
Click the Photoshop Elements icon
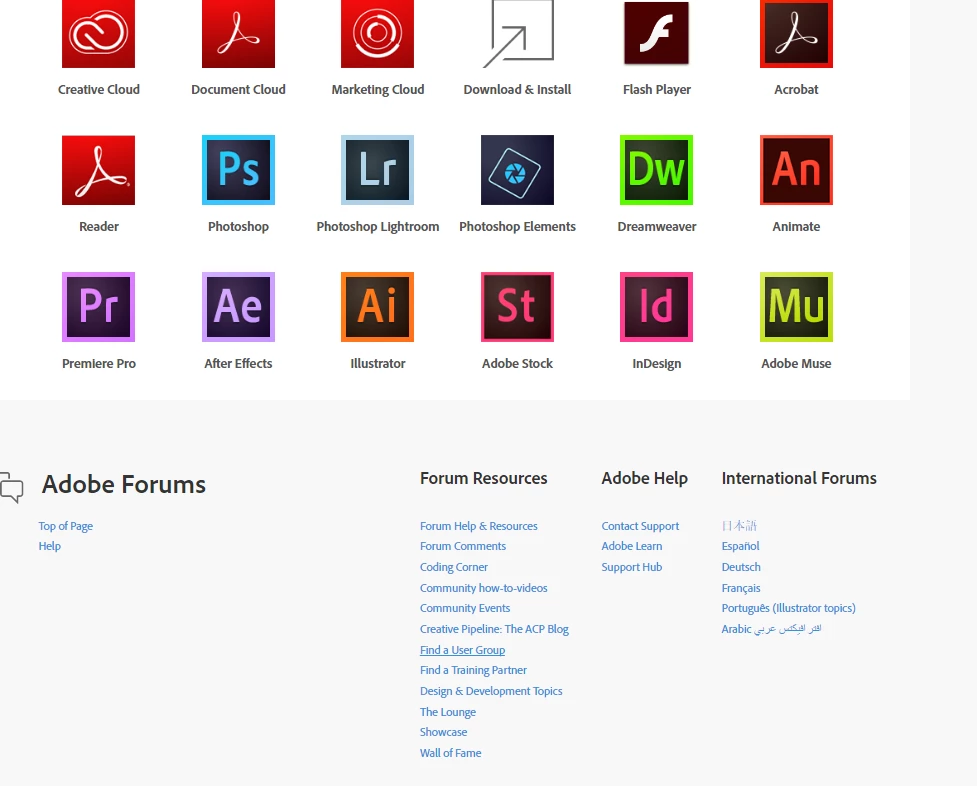[x=517, y=170]
